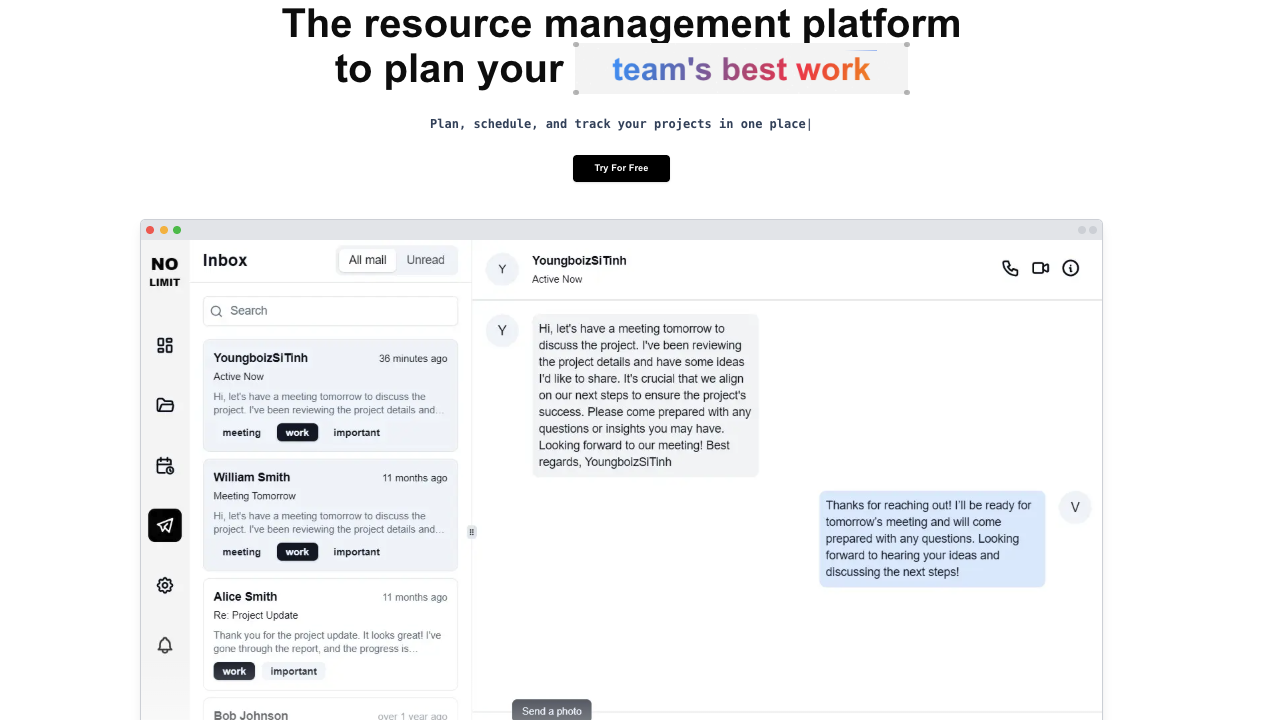
Task: Focus the inbox Search field
Action: (x=330, y=311)
